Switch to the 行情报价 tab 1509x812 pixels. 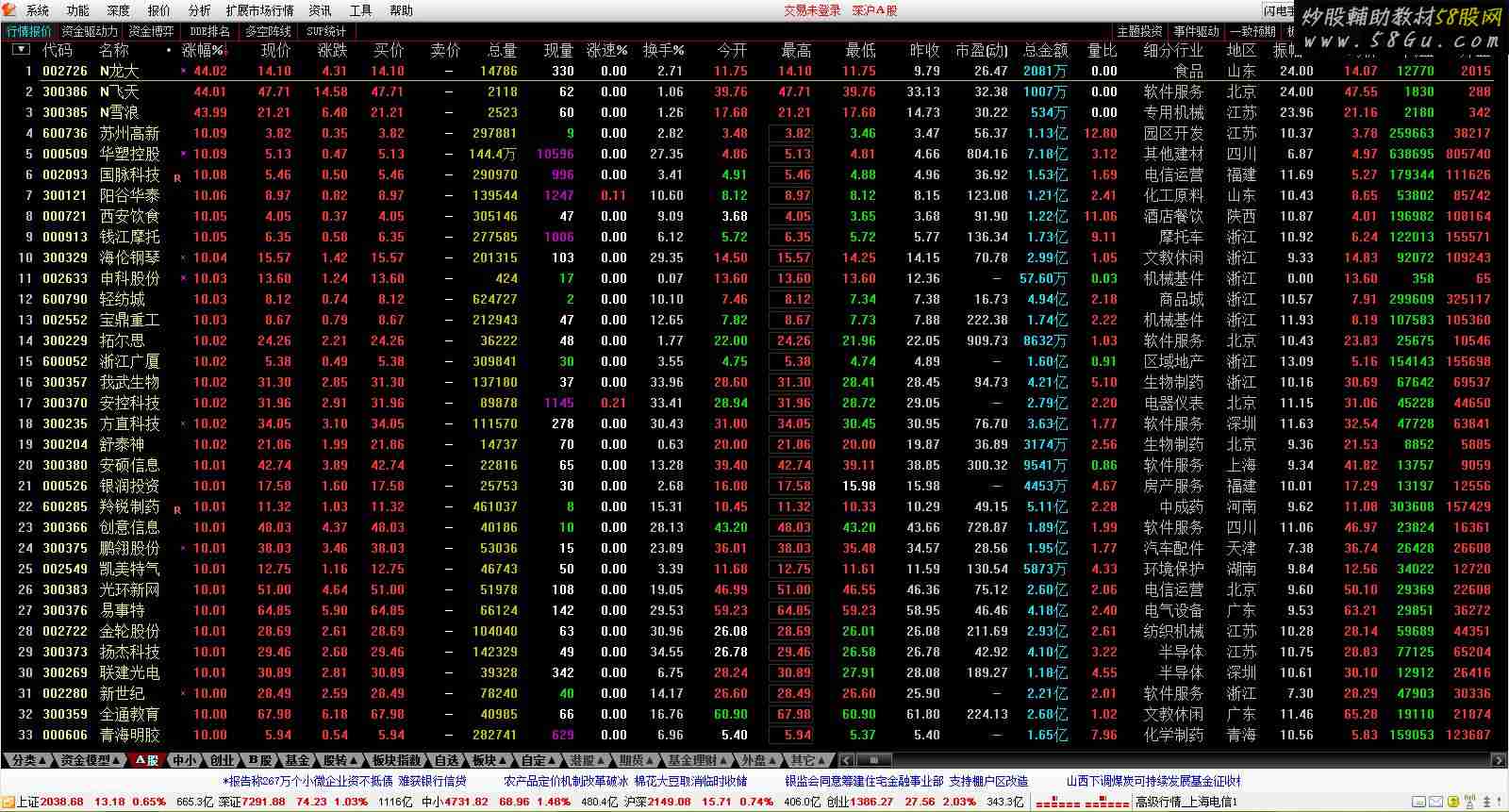[x=29, y=31]
